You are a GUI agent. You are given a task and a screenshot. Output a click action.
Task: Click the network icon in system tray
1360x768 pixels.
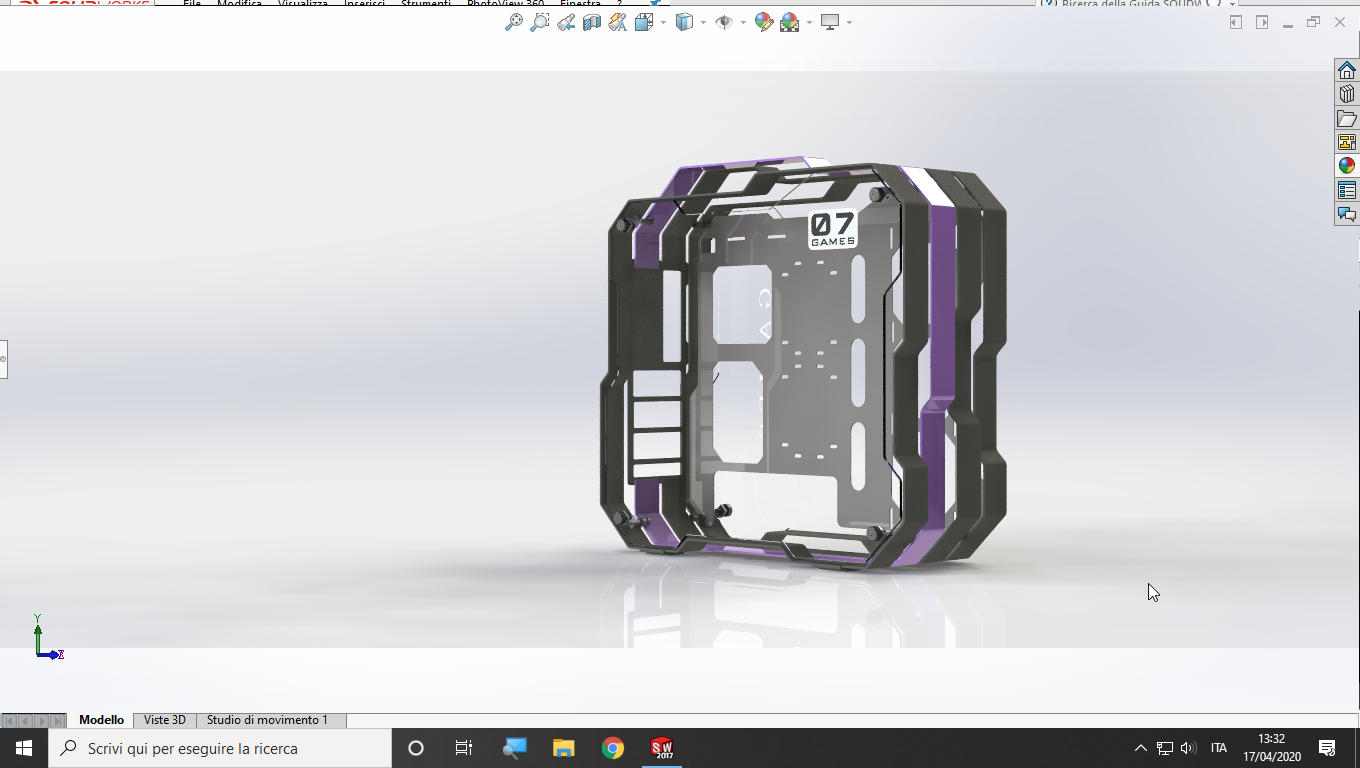[1165, 748]
